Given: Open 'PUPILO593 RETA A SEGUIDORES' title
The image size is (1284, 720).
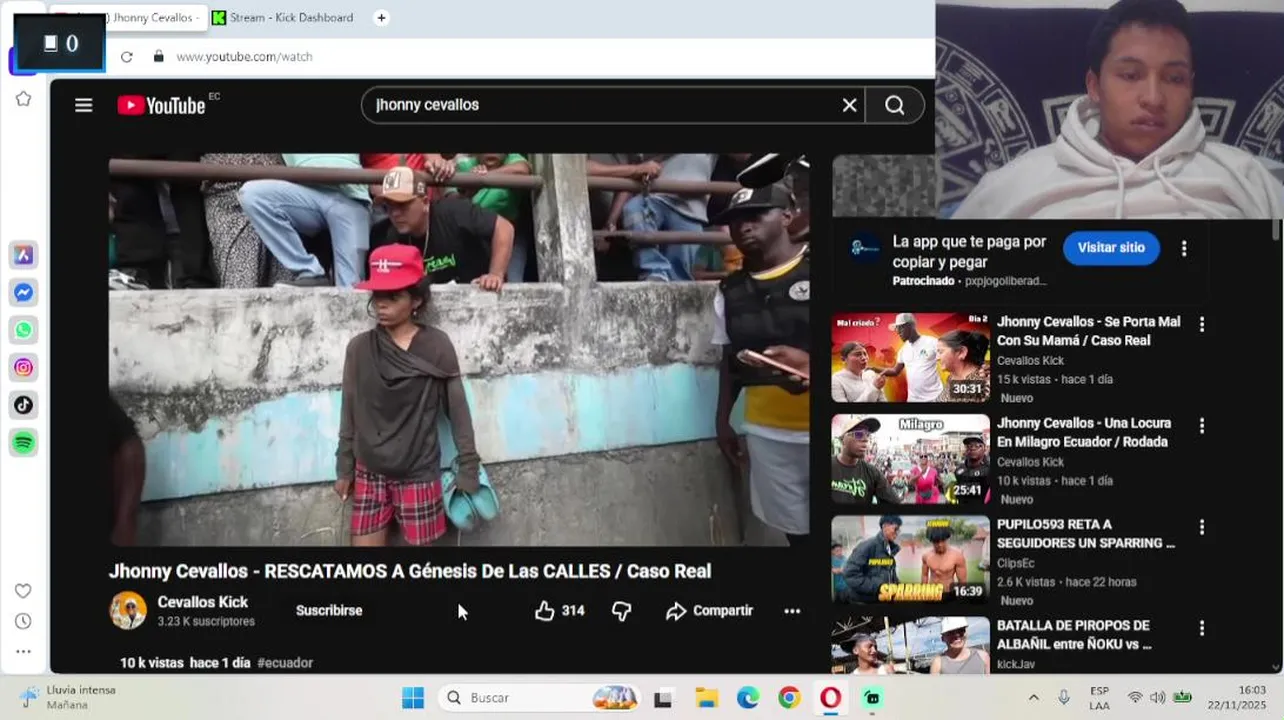Looking at the screenshot, I should [1086, 533].
